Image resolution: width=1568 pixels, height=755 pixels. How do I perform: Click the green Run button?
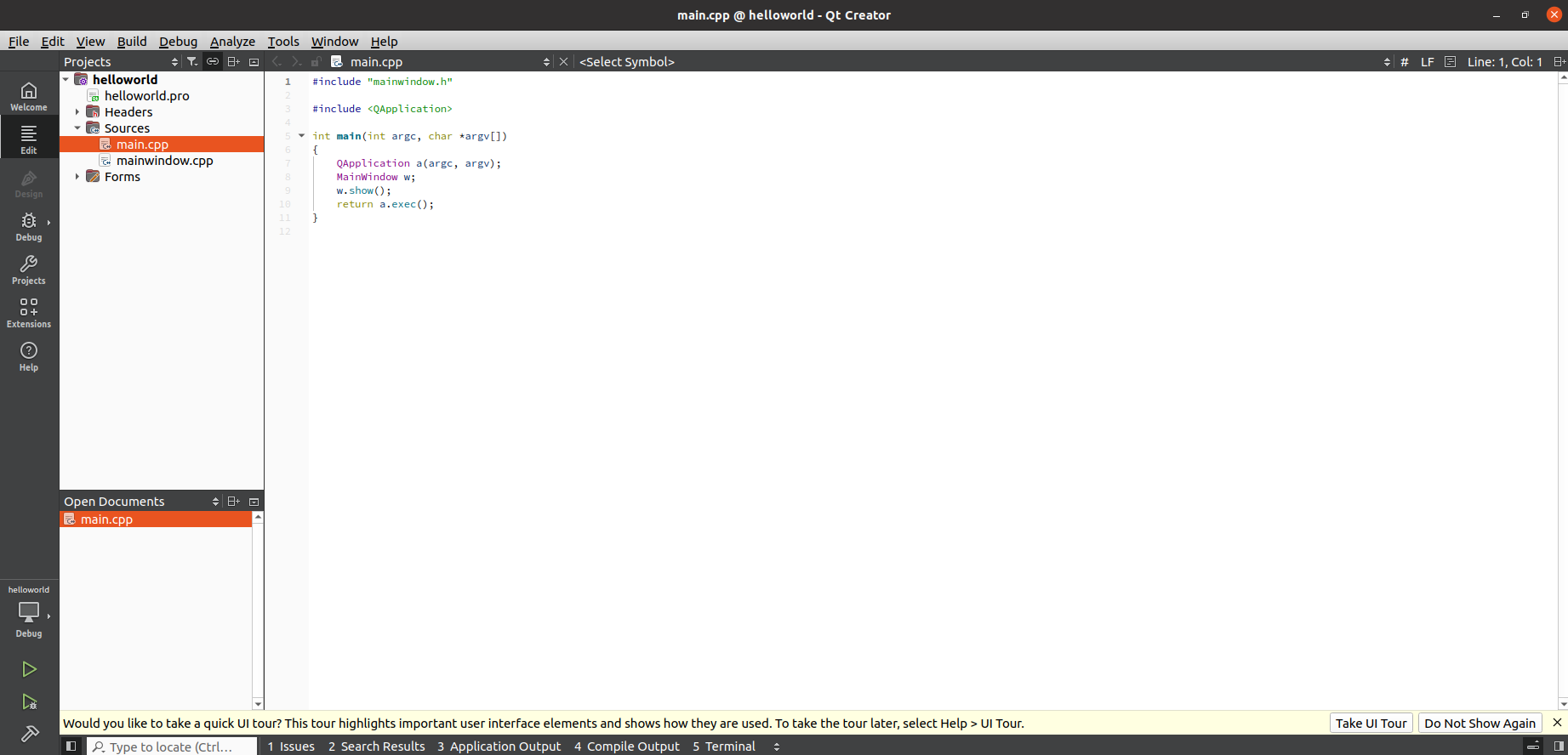(29, 669)
